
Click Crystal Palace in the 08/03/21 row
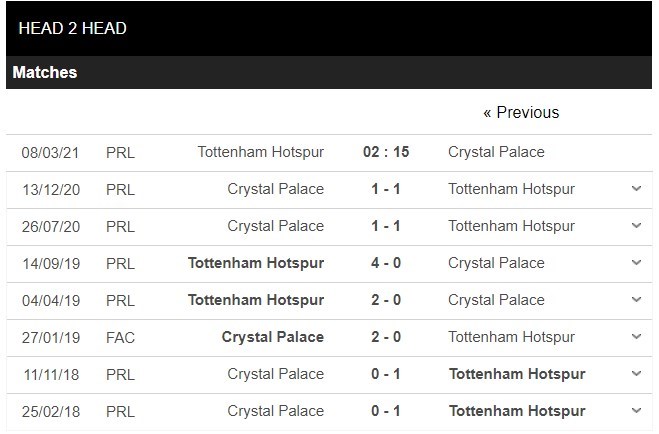click(x=496, y=152)
